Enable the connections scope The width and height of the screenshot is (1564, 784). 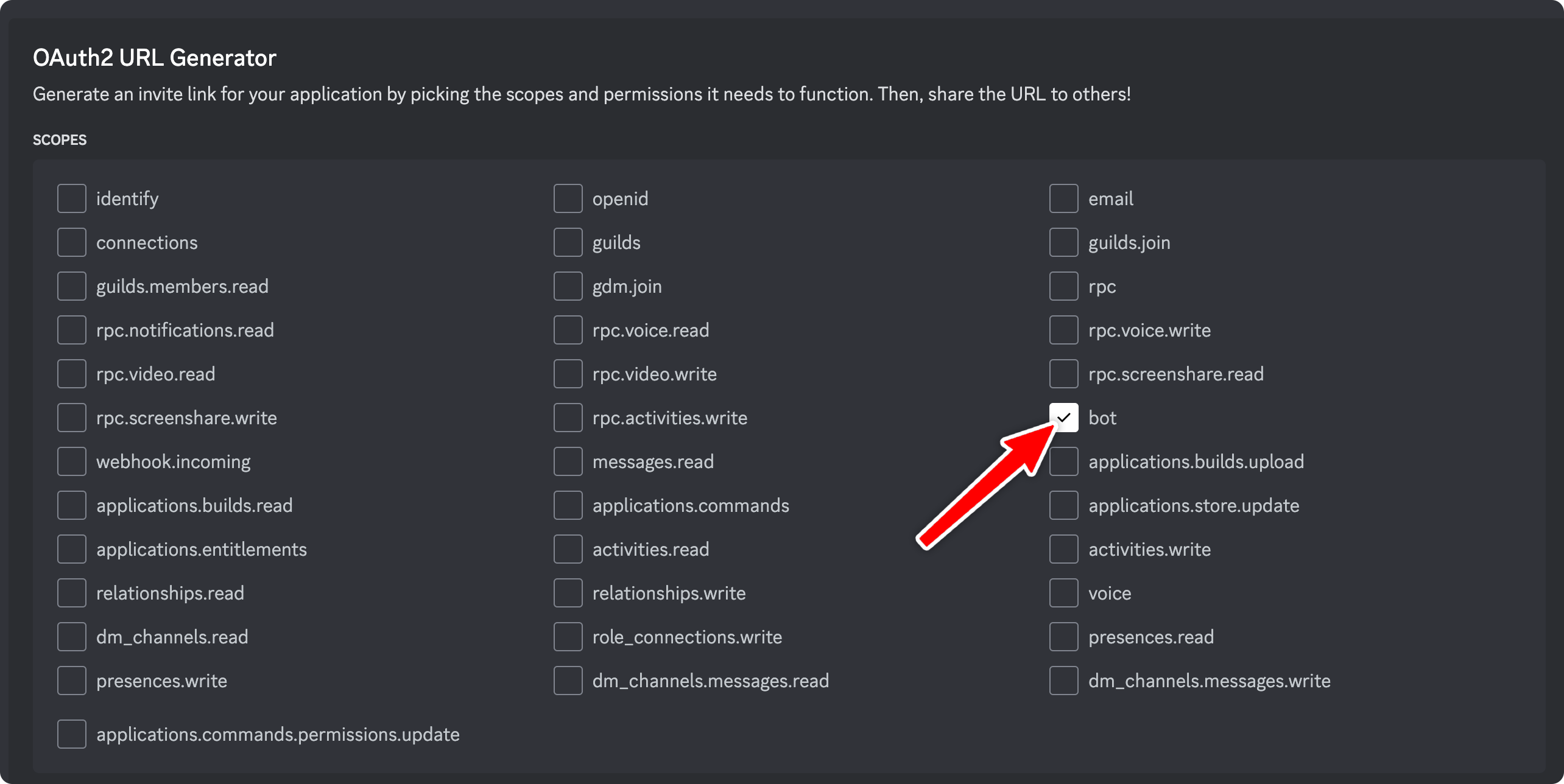[x=72, y=242]
